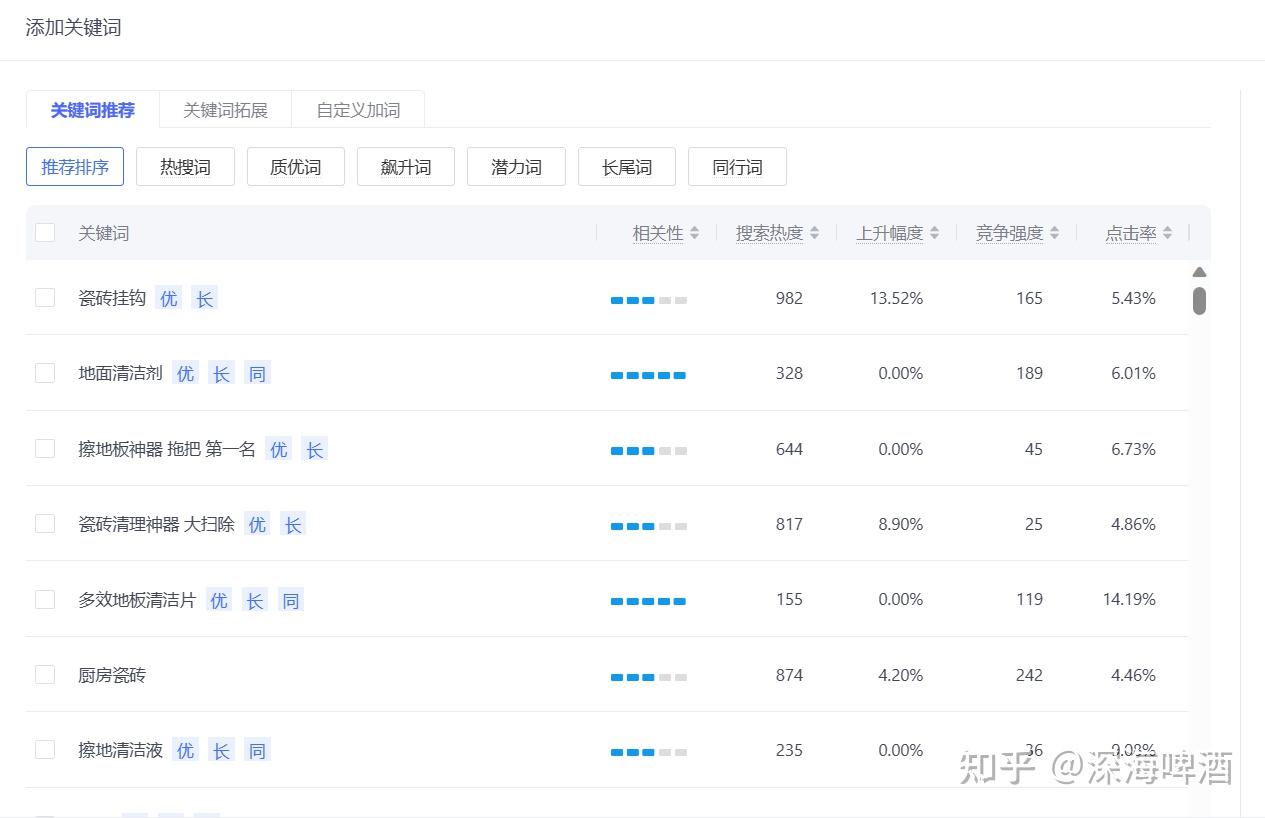
Task: Click the 同 tag on 地面清洁剂 row
Action: pos(257,373)
